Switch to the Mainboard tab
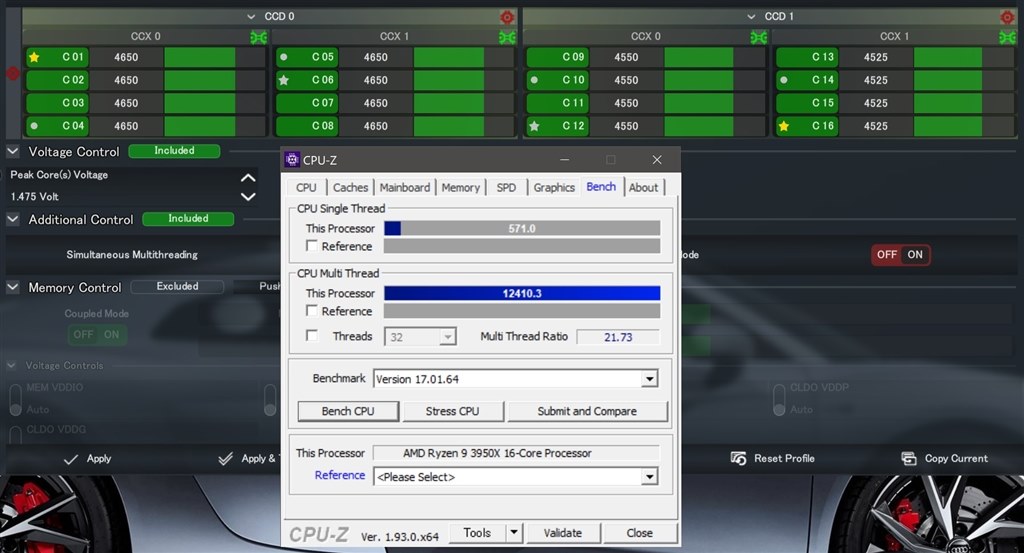 pyautogui.click(x=405, y=188)
